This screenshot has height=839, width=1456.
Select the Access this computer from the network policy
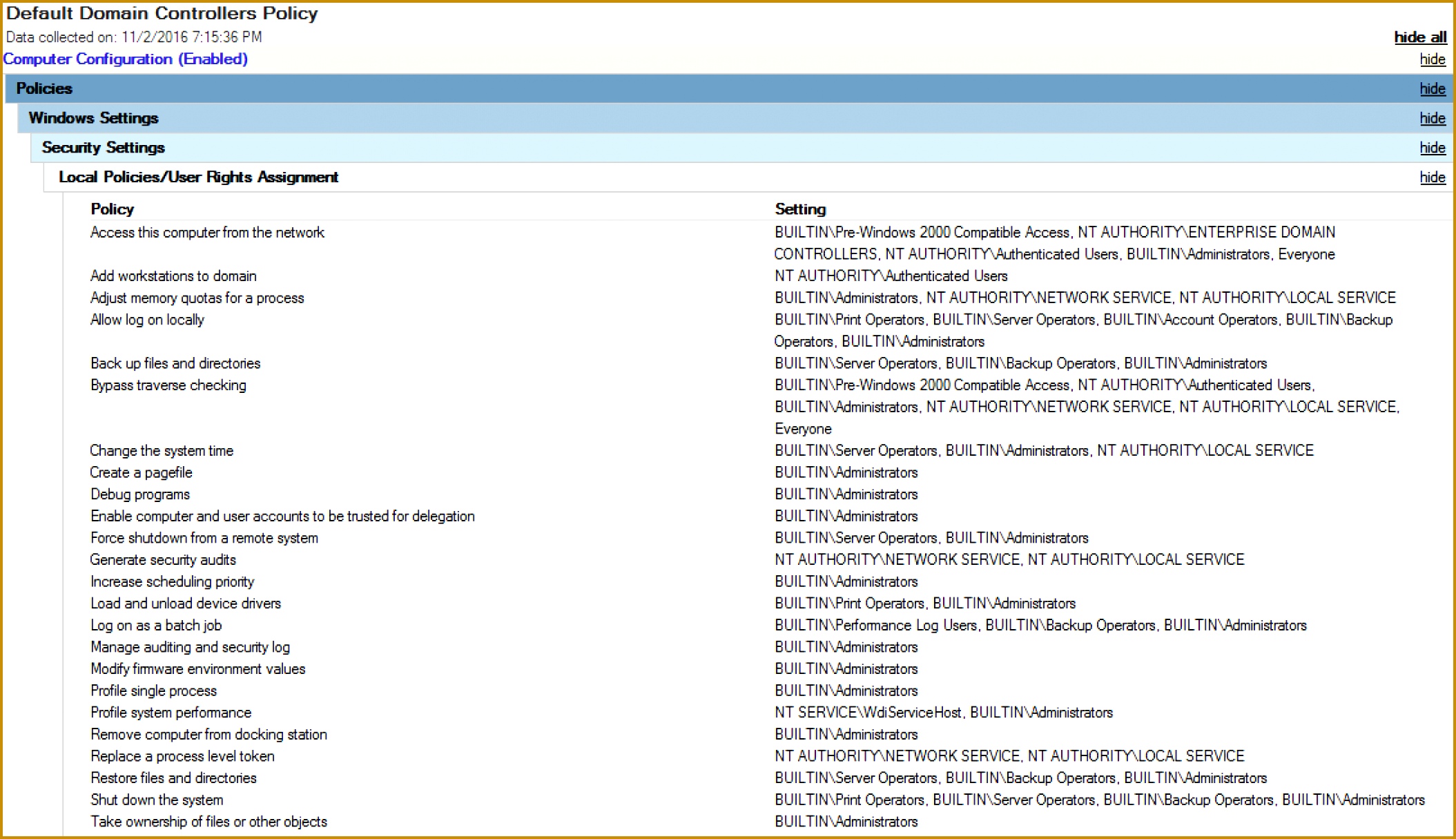point(206,233)
